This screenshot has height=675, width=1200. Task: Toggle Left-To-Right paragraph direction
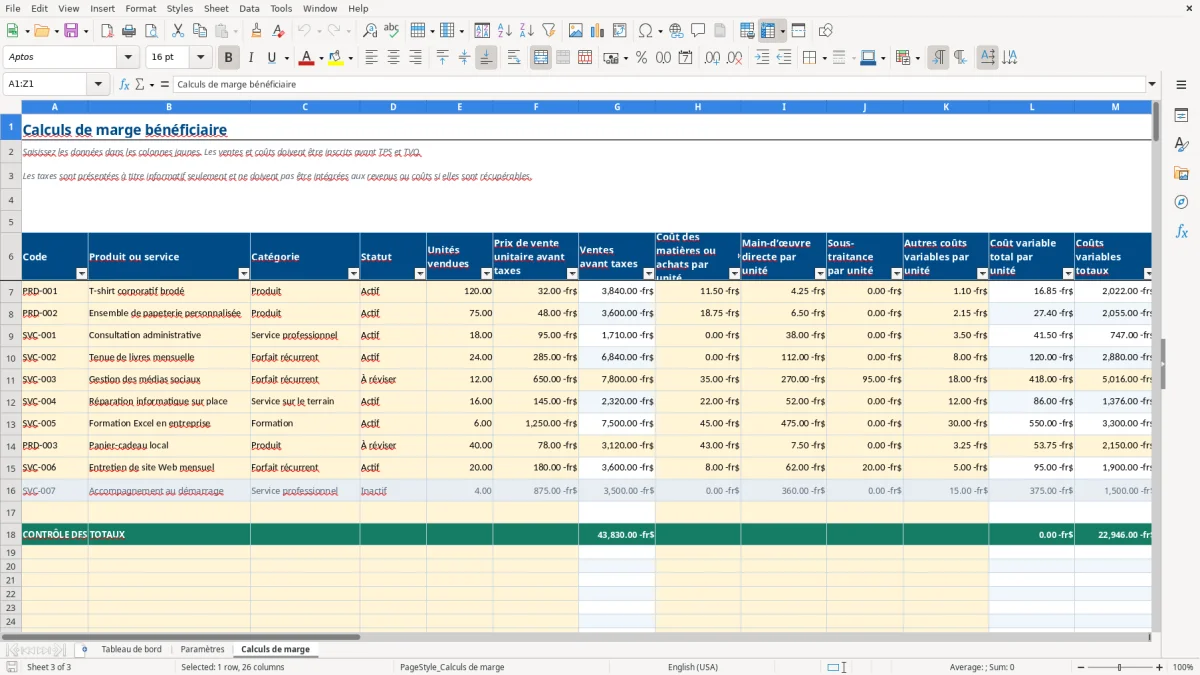[x=938, y=58]
